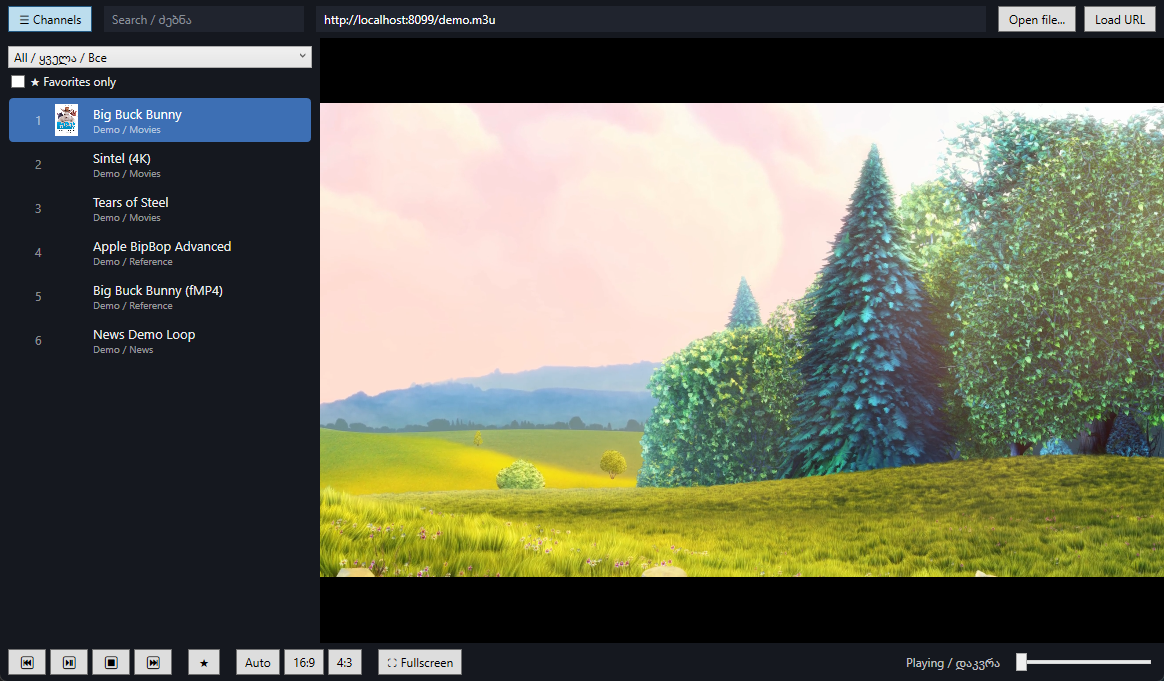Skip to the previous channel

point(27,662)
